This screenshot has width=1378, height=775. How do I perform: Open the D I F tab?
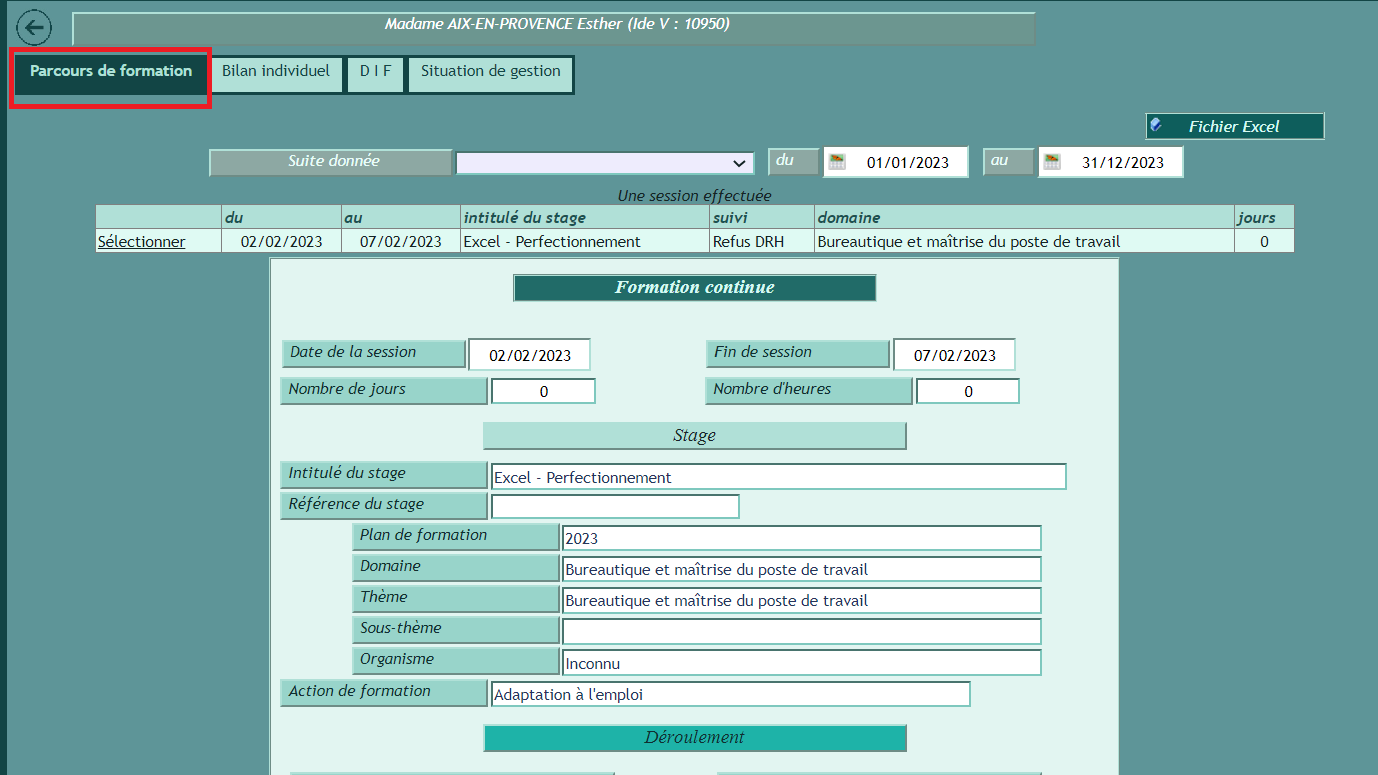(375, 72)
